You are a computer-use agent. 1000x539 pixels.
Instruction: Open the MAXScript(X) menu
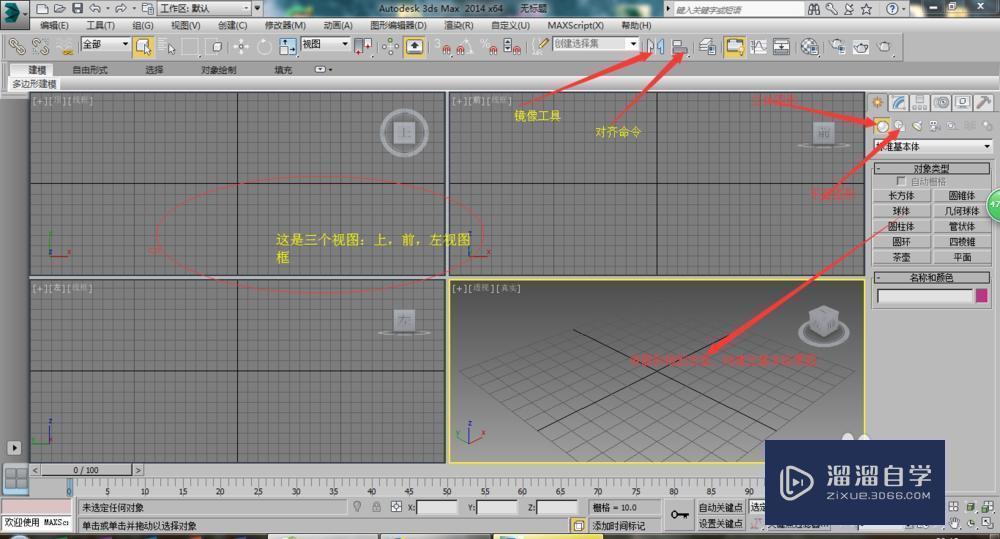point(575,26)
